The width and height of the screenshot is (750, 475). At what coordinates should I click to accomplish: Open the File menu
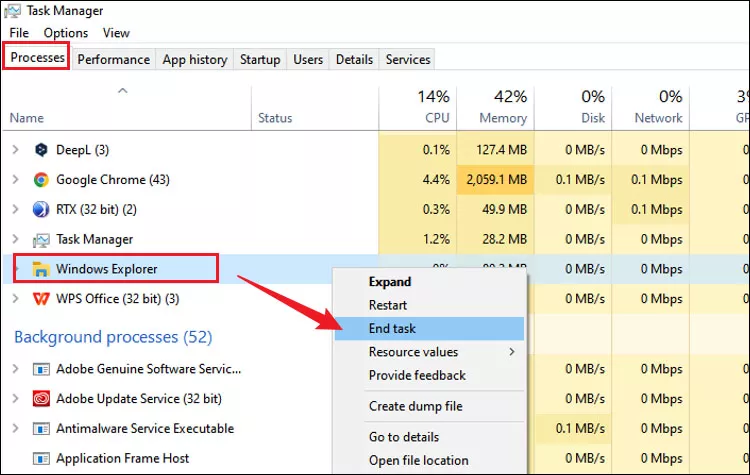[x=19, y=33]
